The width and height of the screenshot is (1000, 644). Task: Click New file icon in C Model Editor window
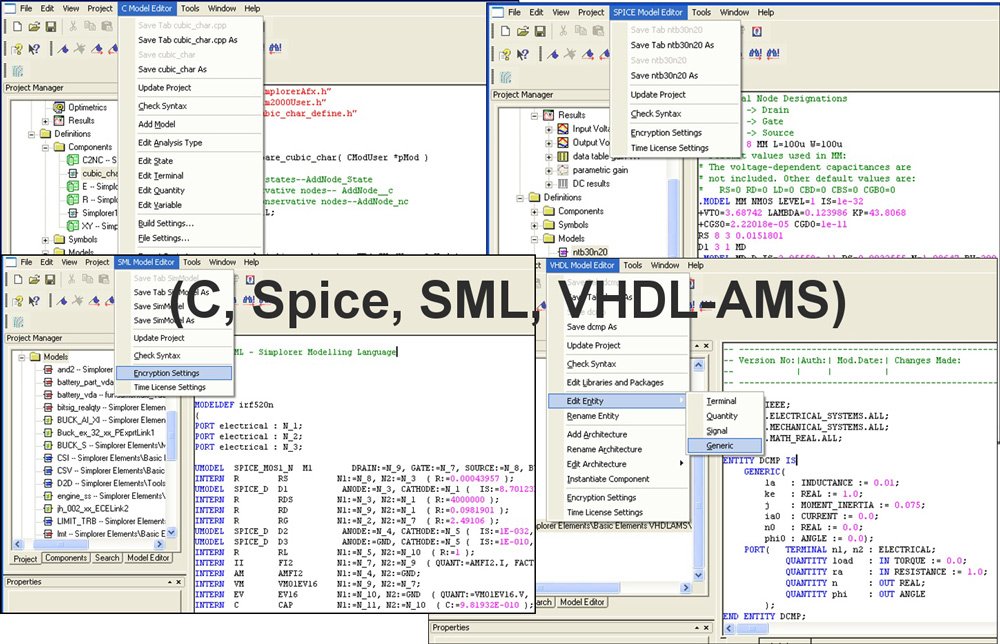(x=17, y=26)
